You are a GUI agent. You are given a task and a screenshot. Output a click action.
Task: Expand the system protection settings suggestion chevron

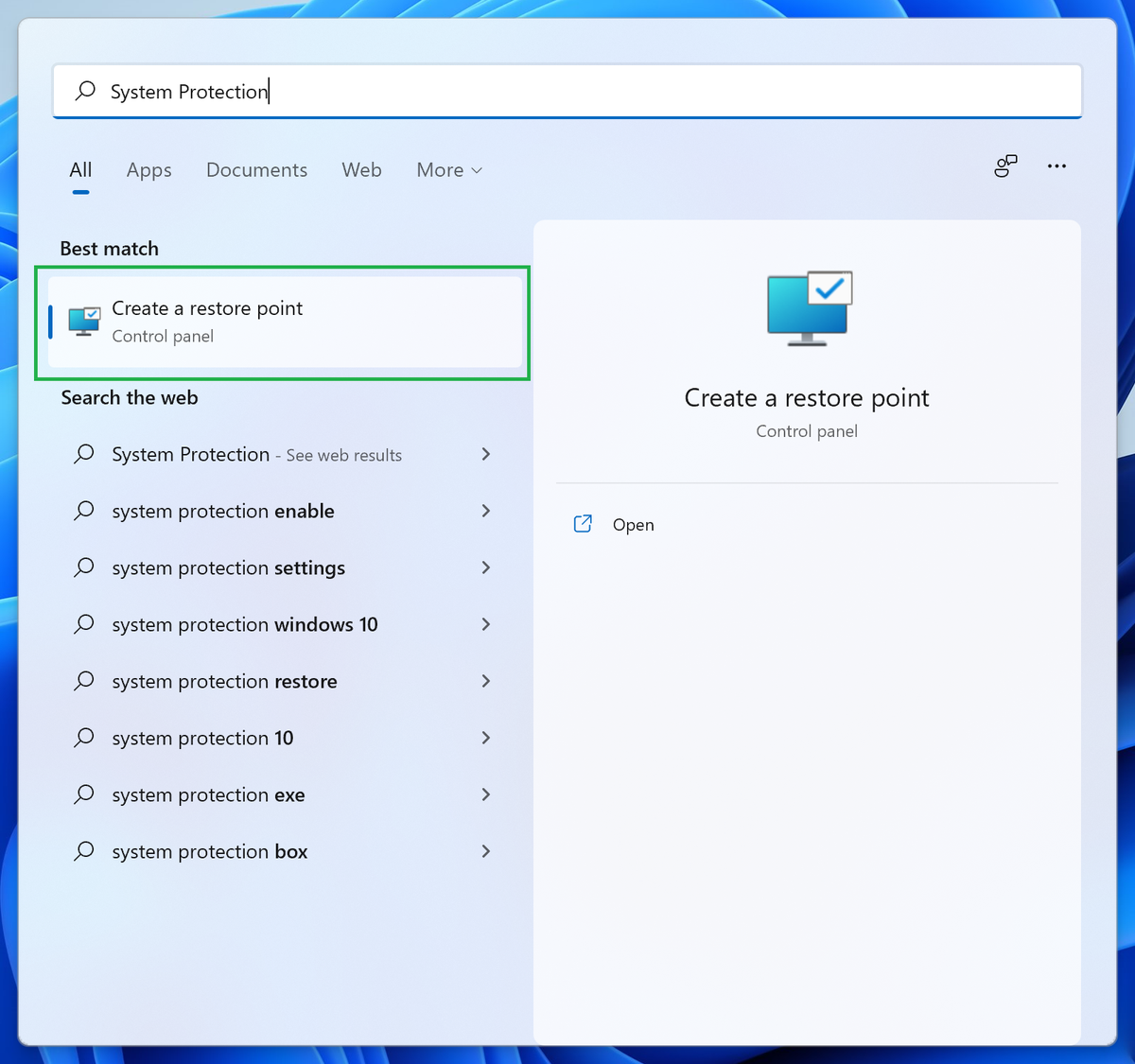[485, 567]
